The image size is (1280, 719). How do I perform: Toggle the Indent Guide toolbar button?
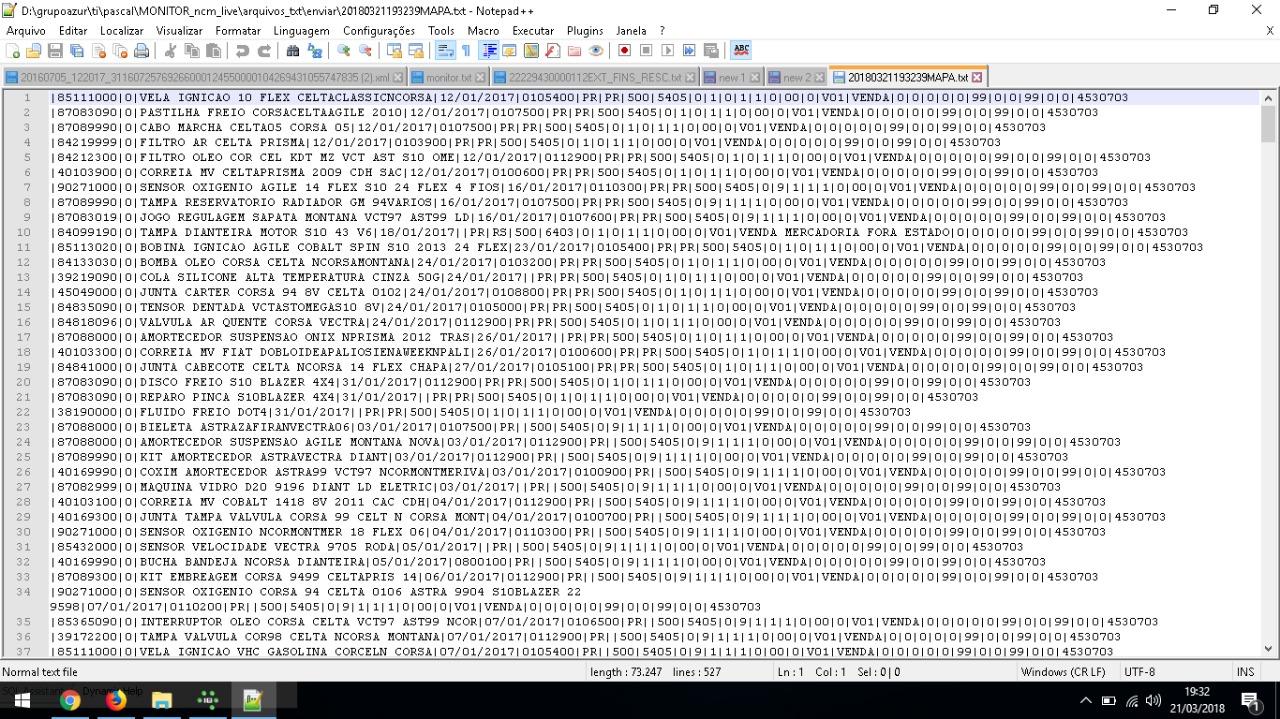click(489, 51)
